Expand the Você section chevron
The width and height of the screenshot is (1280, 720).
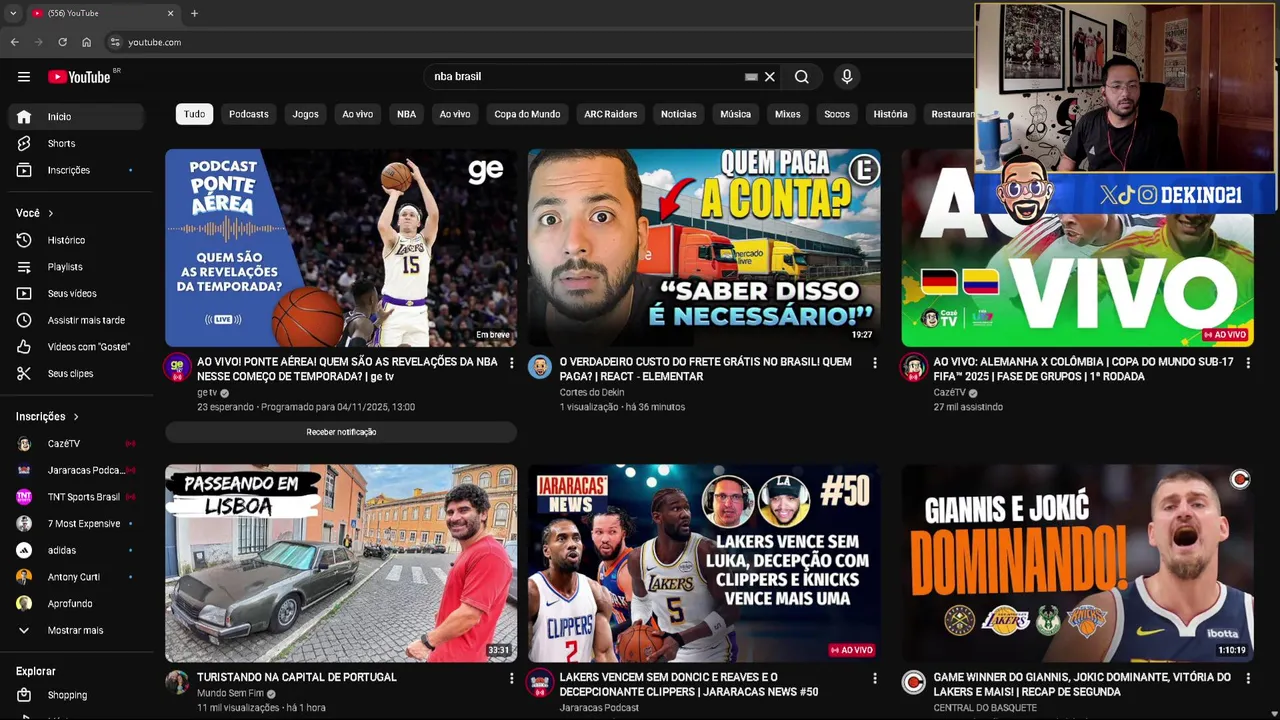coord(50,213)
